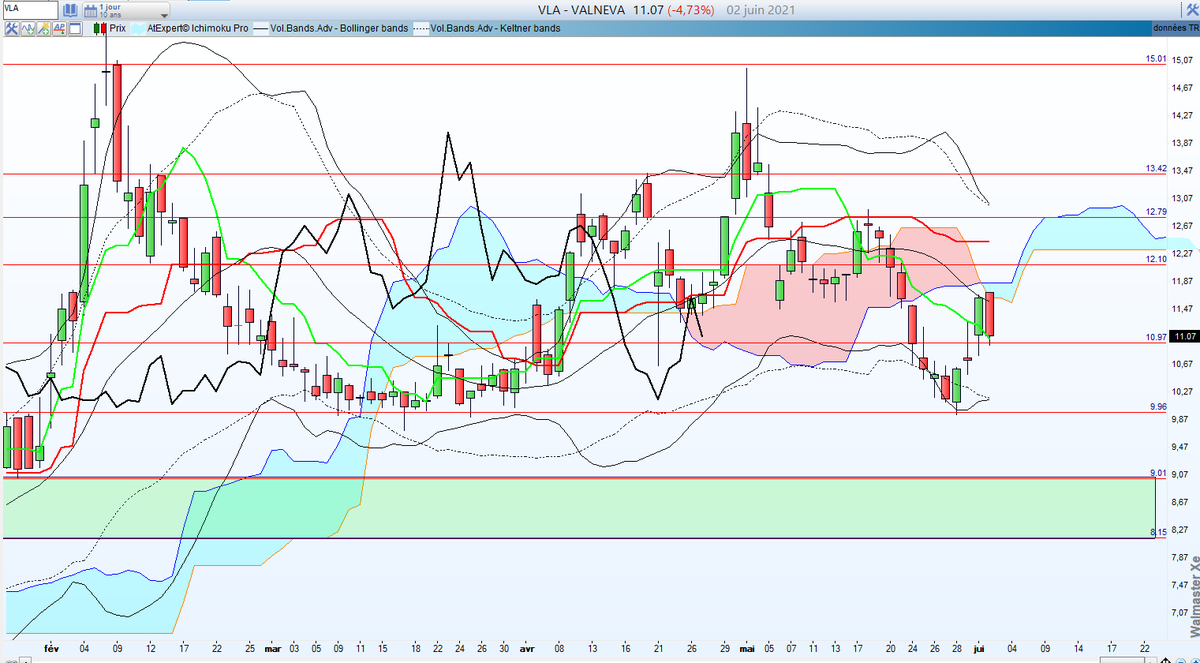The height and width of the screenshot is (663, 1200).
Task: Open the calendar timeframe selector icon
Action: point(90,11)
